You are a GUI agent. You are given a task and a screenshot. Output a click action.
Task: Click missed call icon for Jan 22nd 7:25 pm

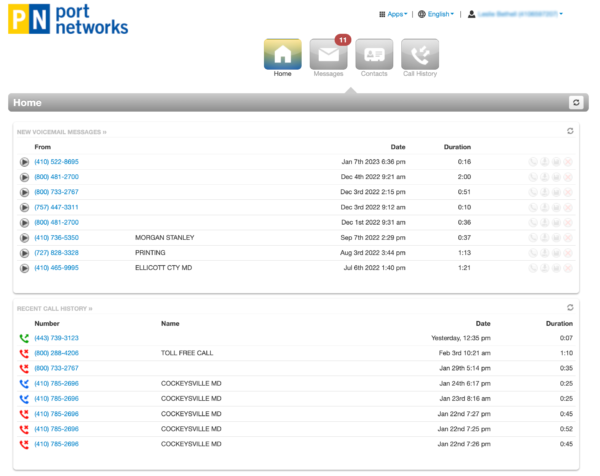pos(24,429)
